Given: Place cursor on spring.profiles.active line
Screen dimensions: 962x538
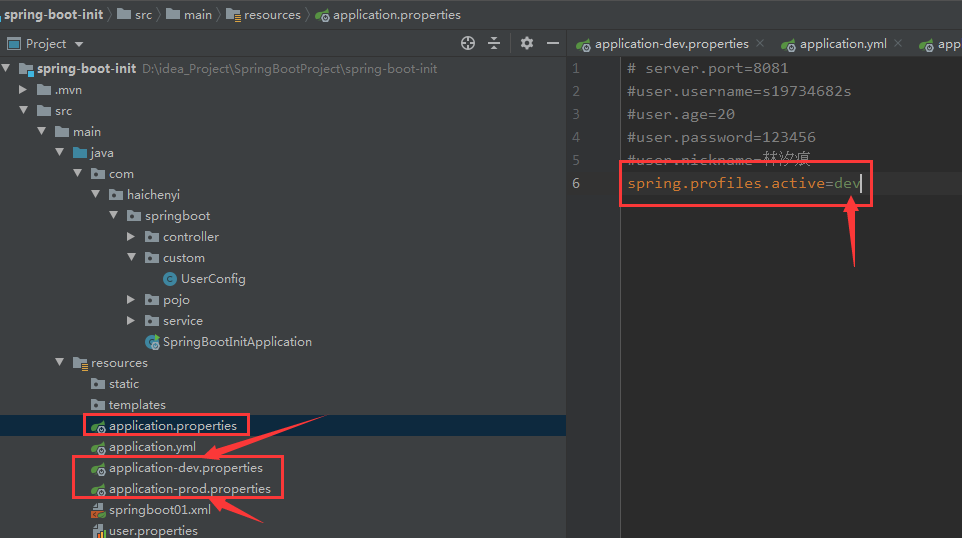Looking at the screenshot, I should point(744,183).
